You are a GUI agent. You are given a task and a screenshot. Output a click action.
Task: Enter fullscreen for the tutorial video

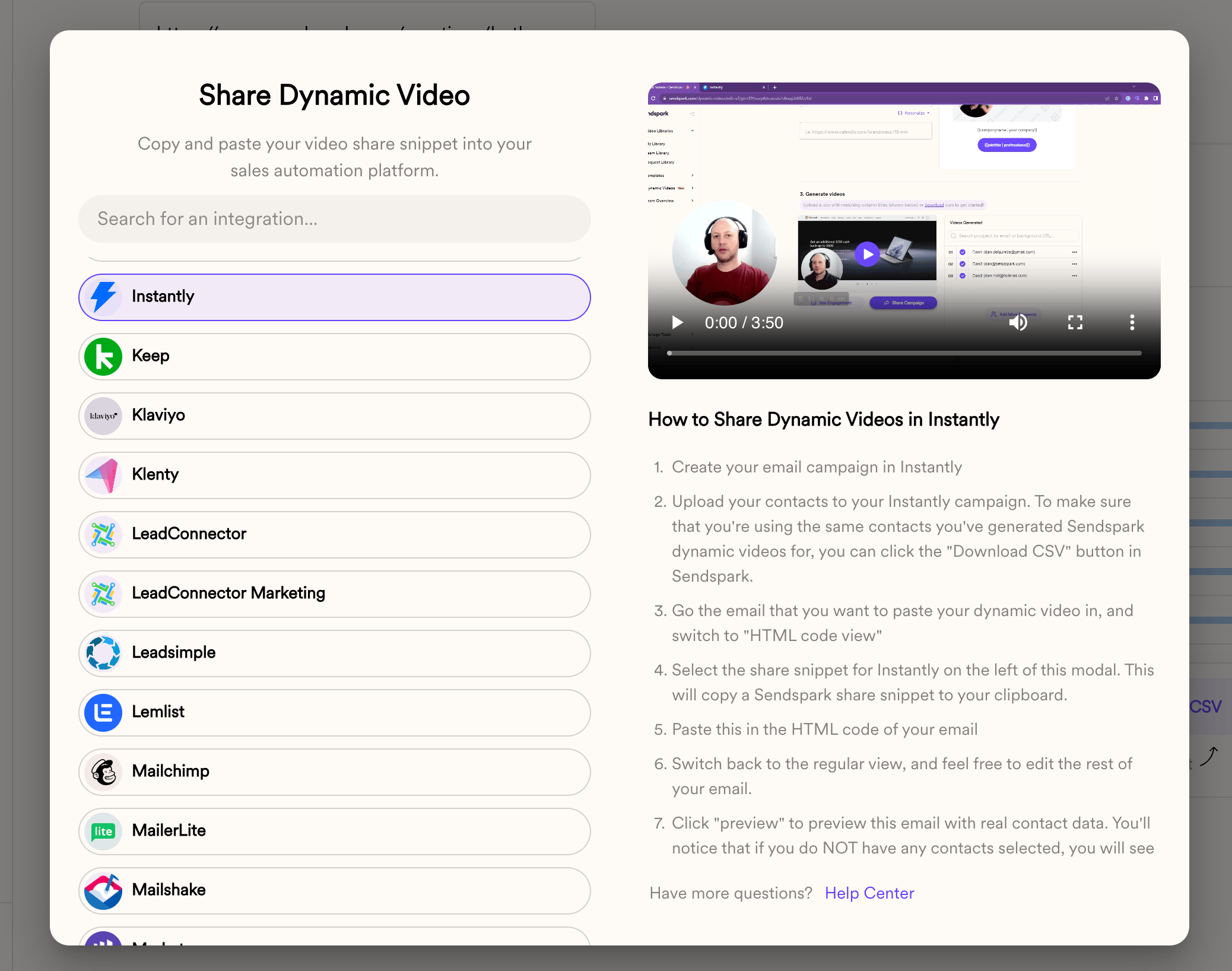(1075, 322)
